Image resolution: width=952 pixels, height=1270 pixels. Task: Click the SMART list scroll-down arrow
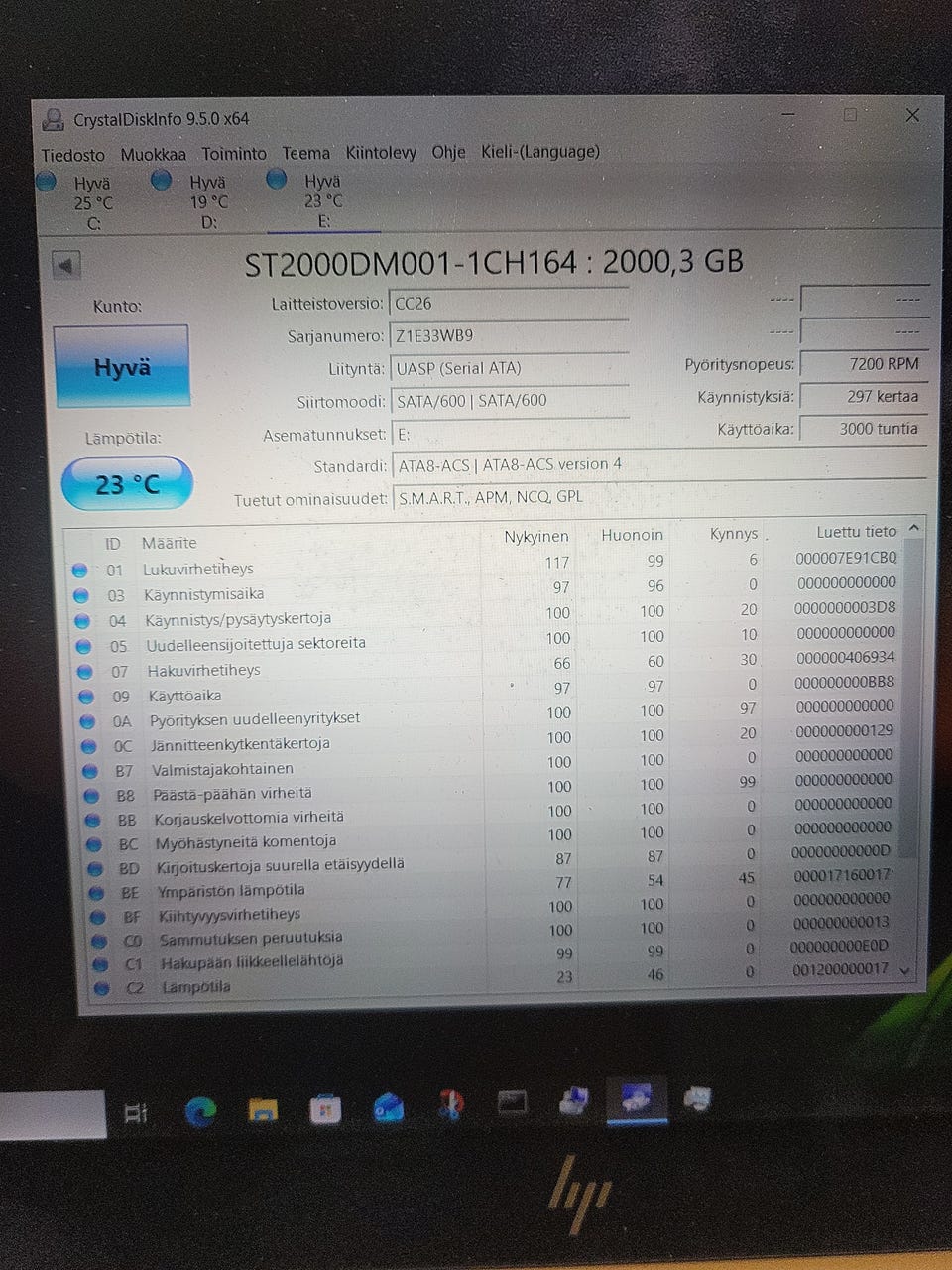(904, 970)
